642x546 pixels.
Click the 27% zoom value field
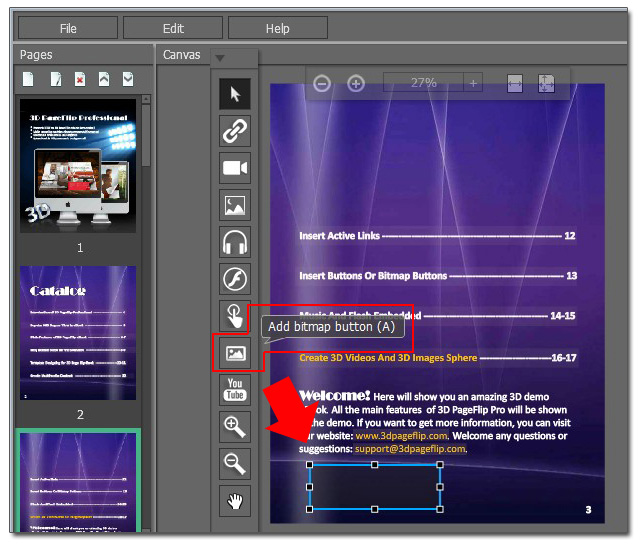(423, 83)
